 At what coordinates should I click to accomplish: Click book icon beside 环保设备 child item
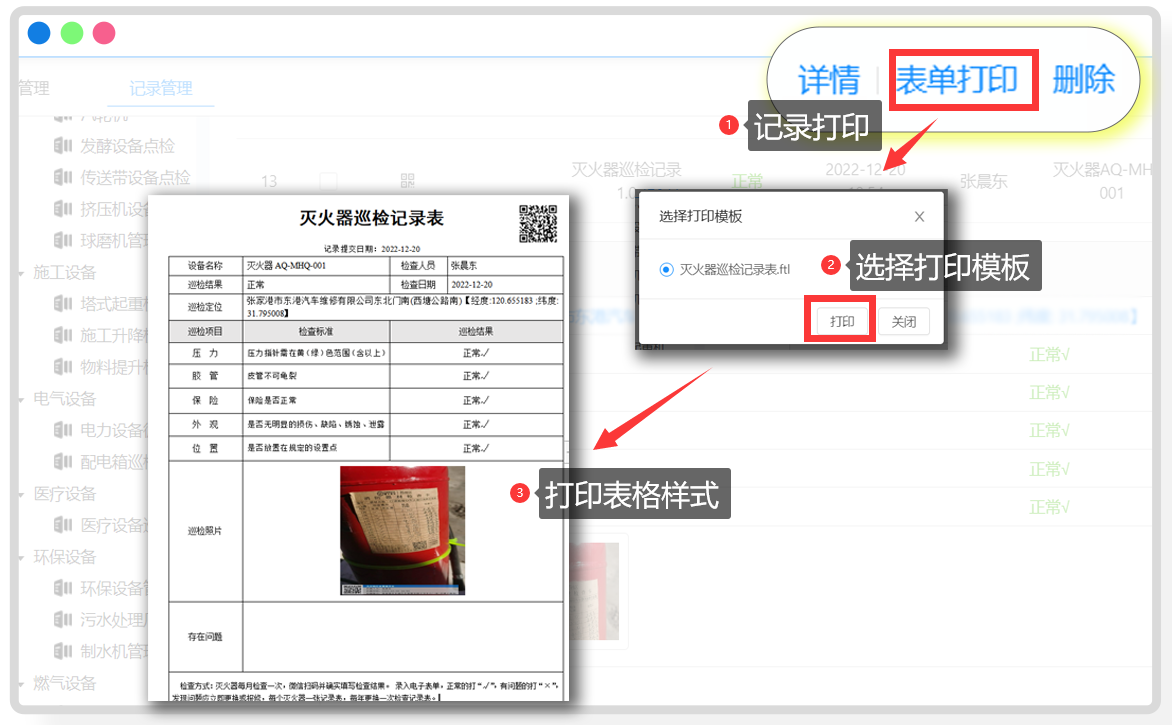pyautogui.click(x=63, y=588)
